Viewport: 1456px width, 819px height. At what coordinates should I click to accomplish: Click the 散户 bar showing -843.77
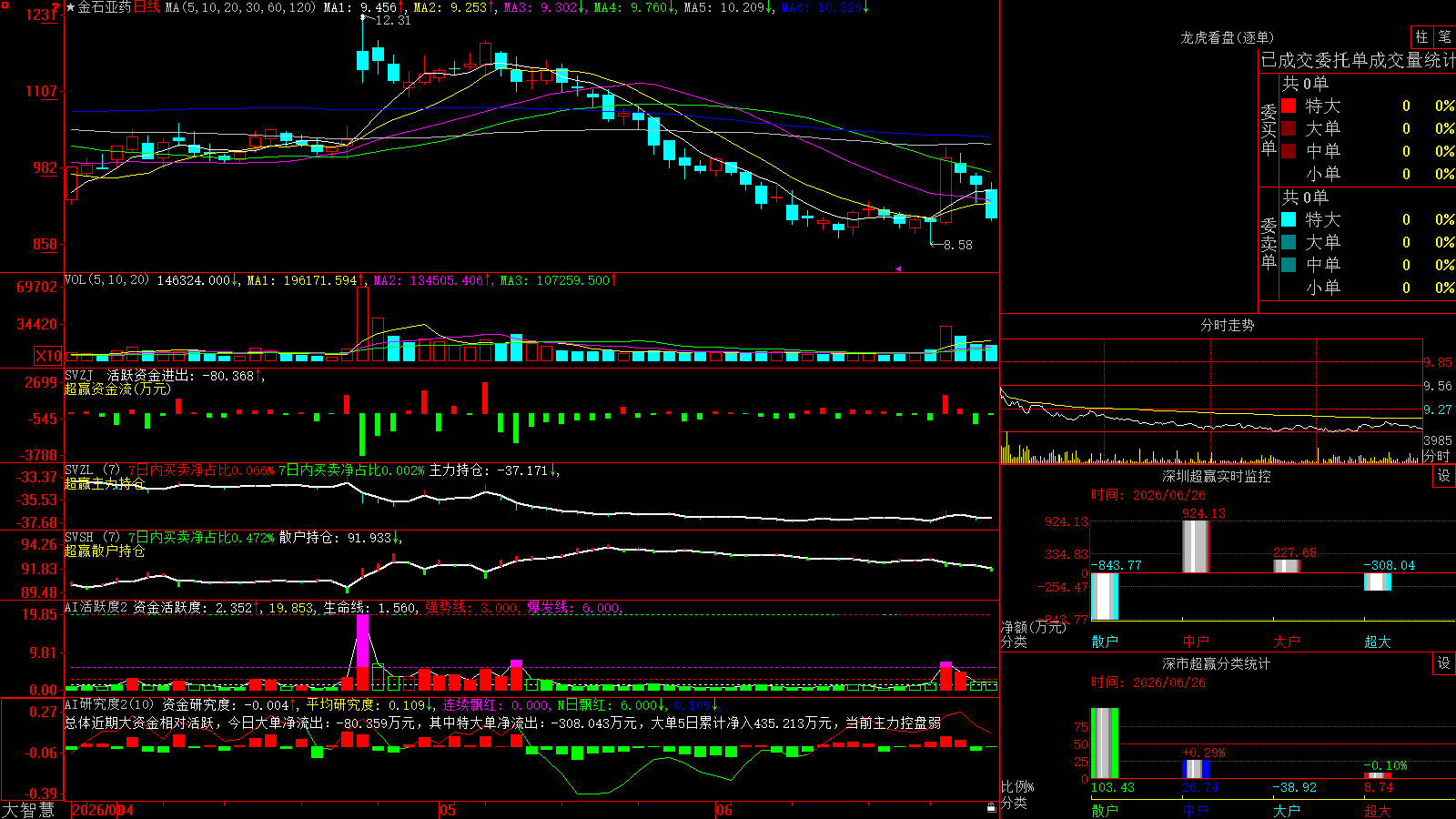click(x=1104, y=596)
